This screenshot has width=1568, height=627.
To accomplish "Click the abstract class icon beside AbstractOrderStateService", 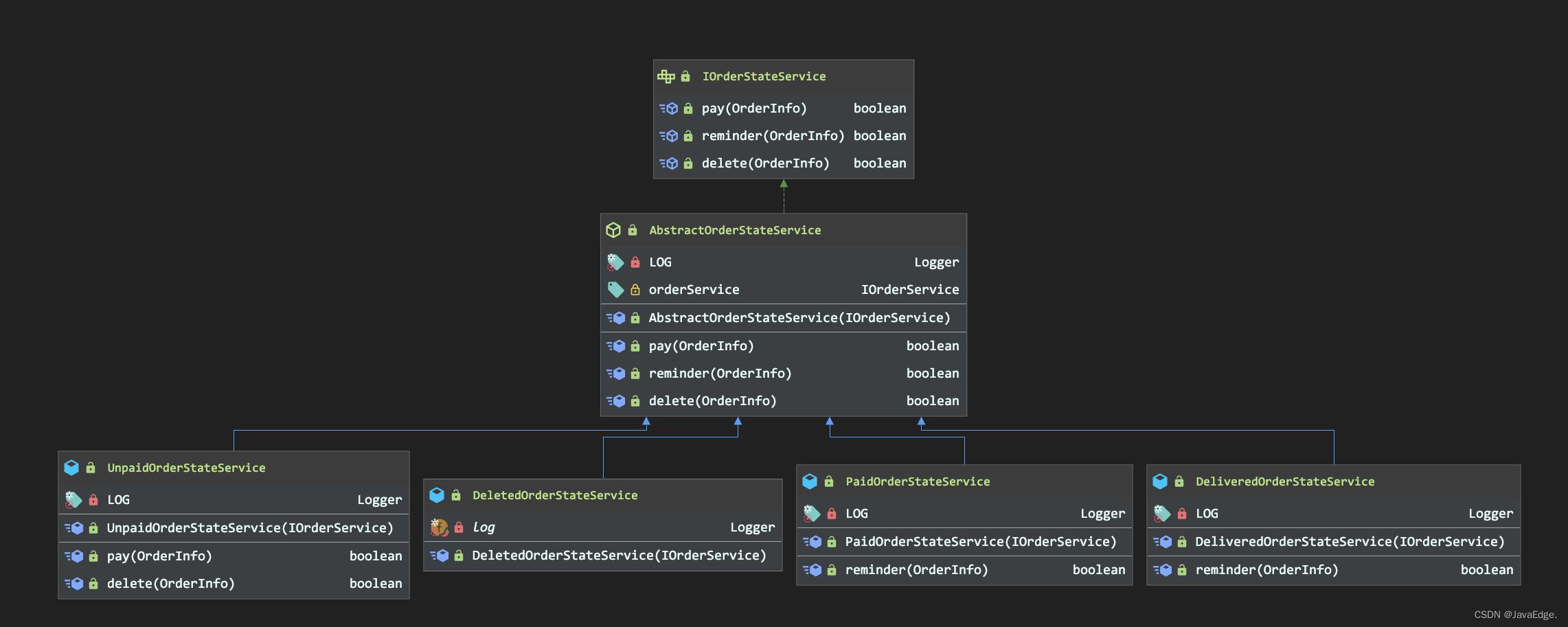I will 613,230.
